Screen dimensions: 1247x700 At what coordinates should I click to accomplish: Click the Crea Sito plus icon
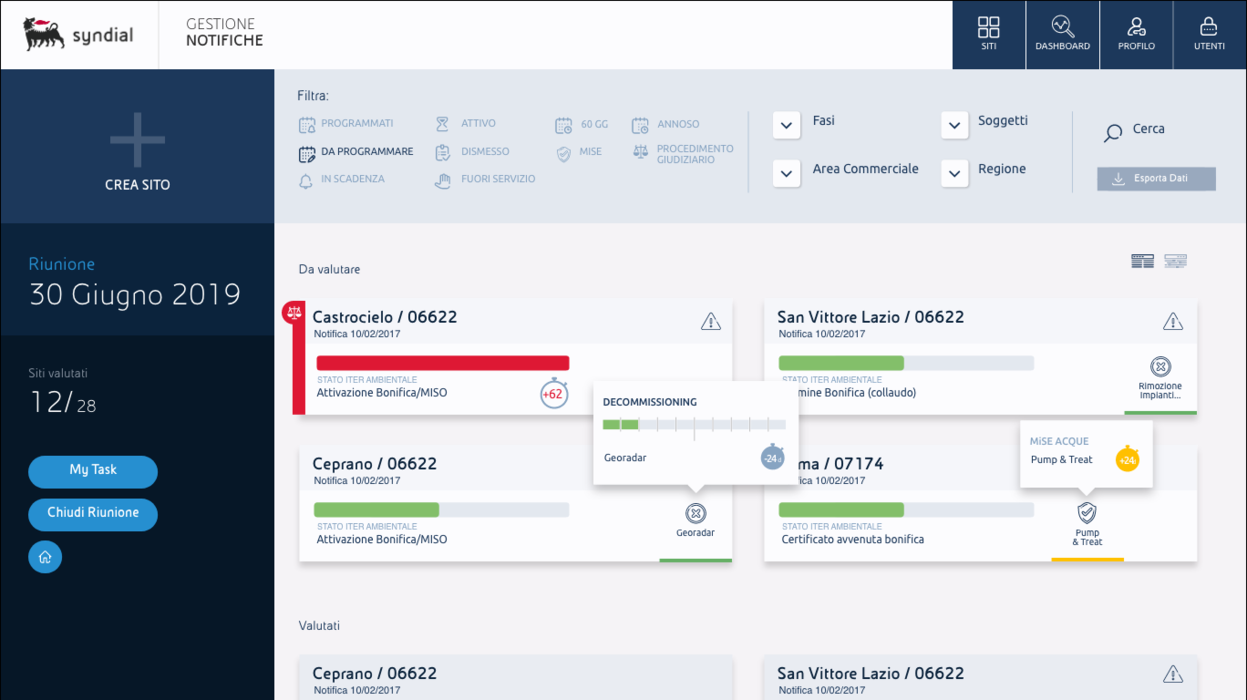[x=137, y=140]
